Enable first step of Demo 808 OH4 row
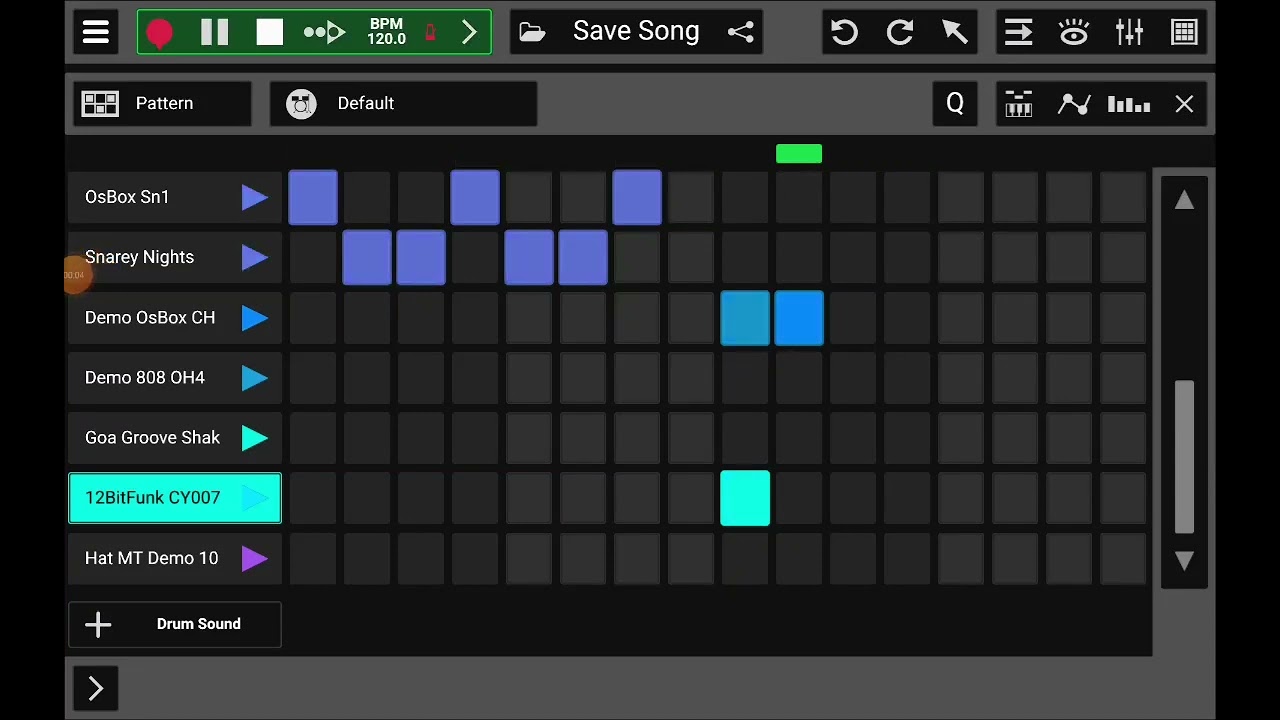Viewport: 1280px width, 720px height. pyautogui.click(x=313, y=378)
